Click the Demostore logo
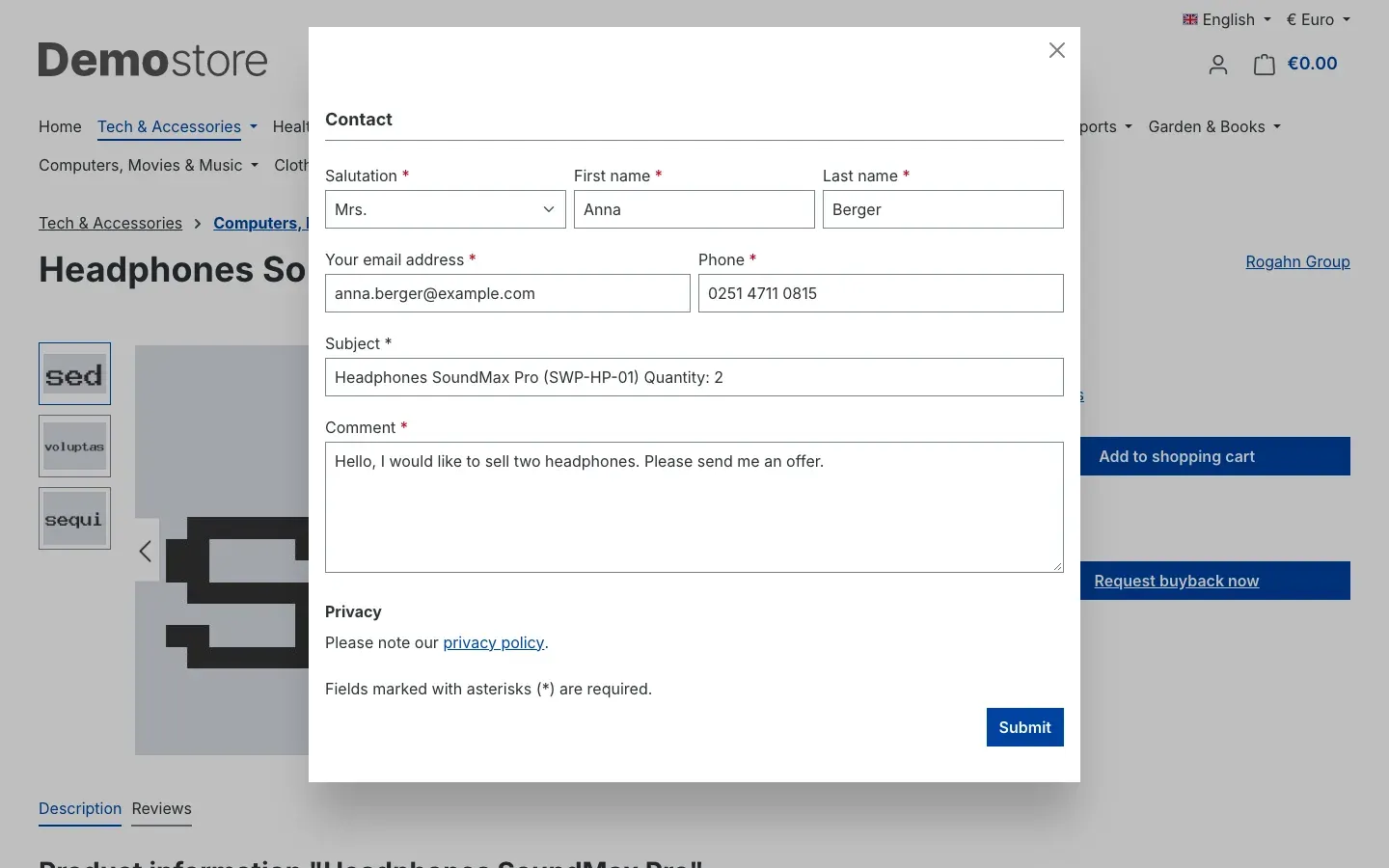The height and width of the screenshot is (868, 1389). pos(153,60)
